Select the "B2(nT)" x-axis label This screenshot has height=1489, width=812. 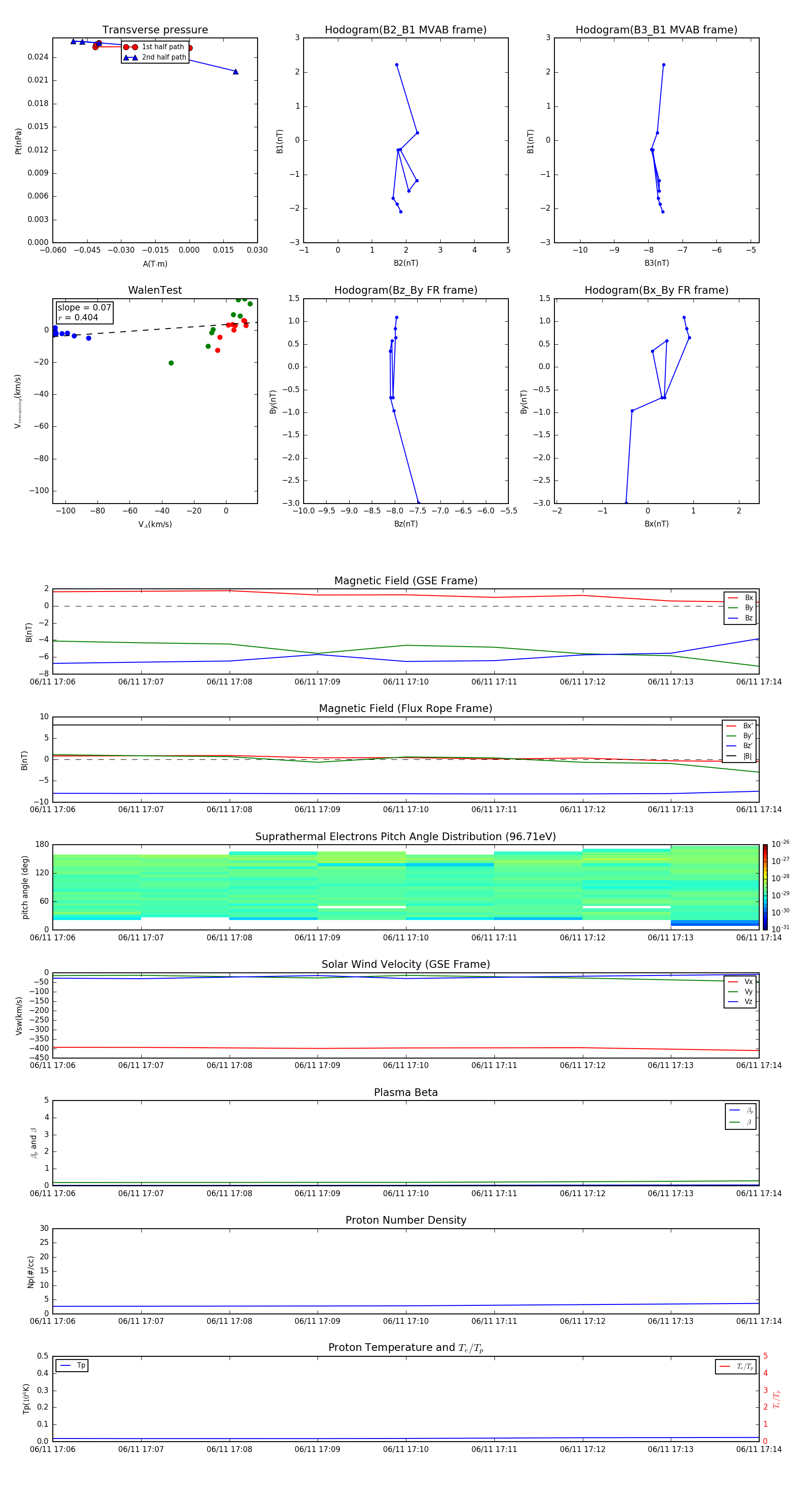(406, 263)
